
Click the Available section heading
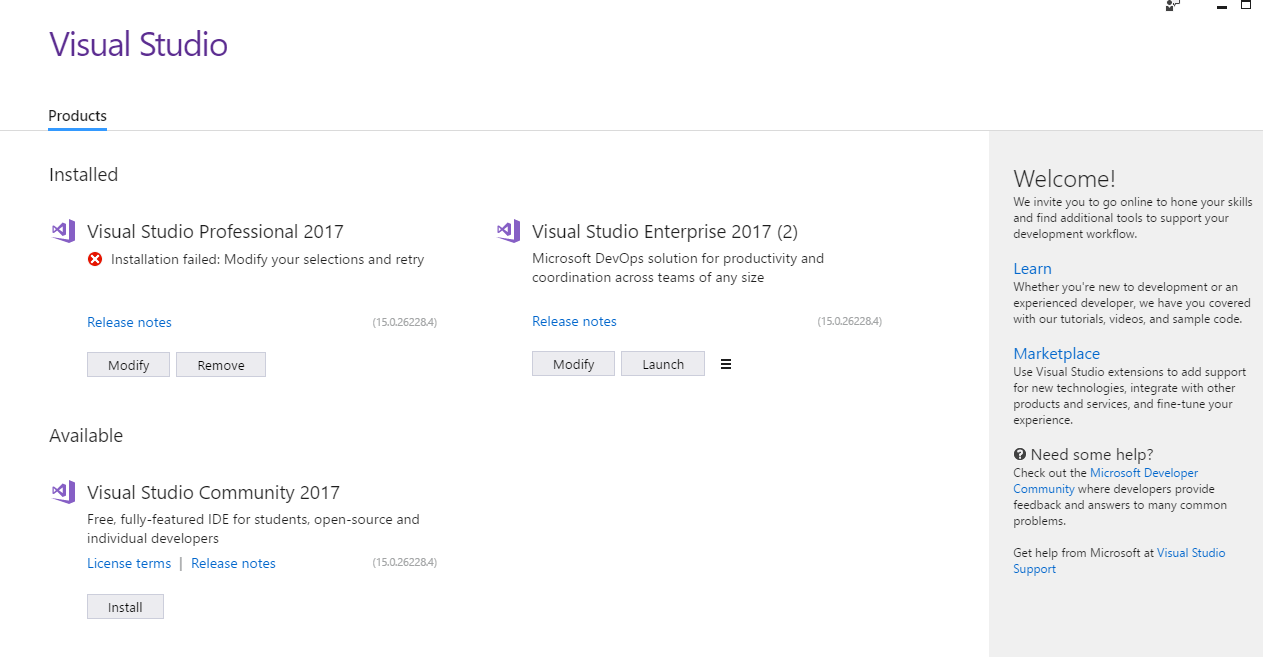point(86,435)
